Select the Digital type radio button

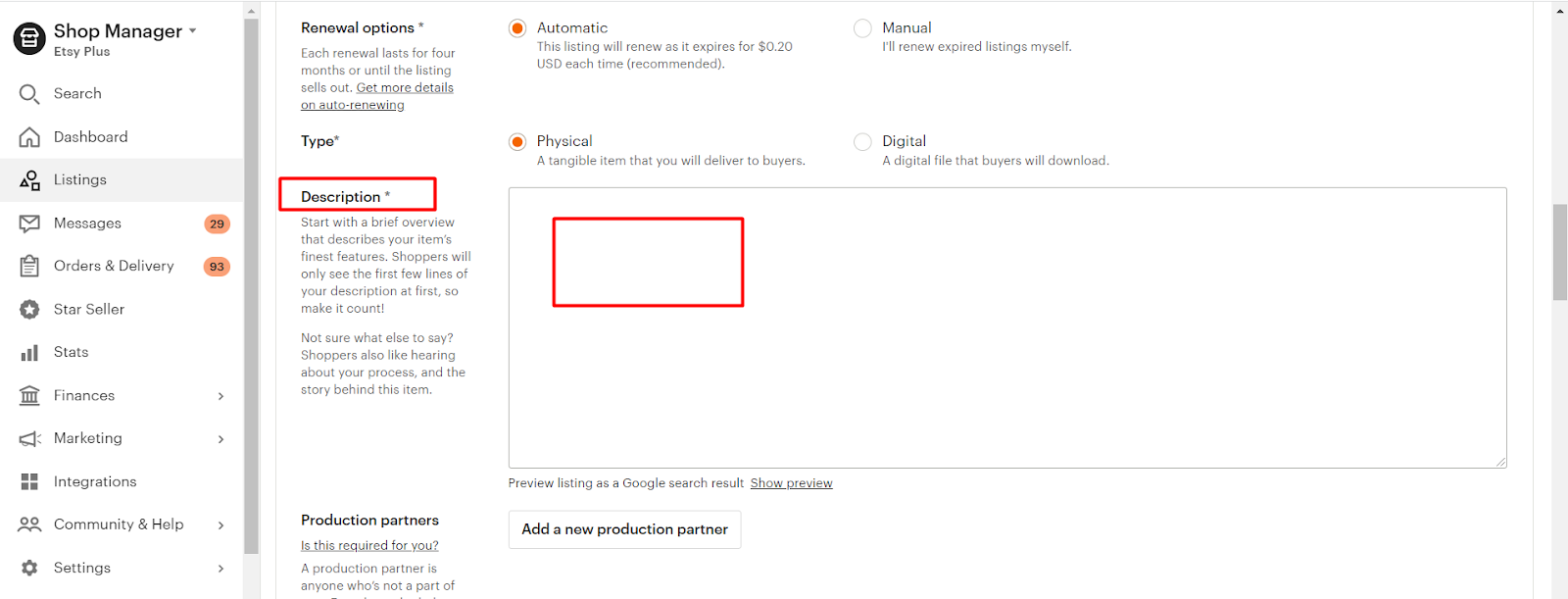pos(862,142)
